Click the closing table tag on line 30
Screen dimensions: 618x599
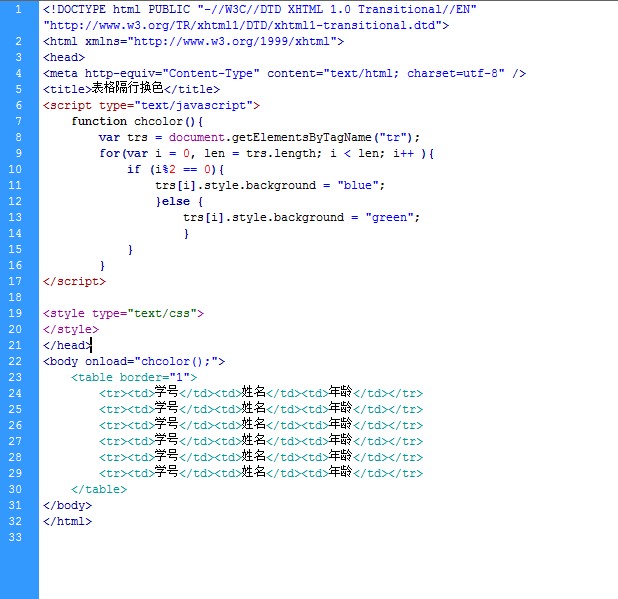(99, 489)
